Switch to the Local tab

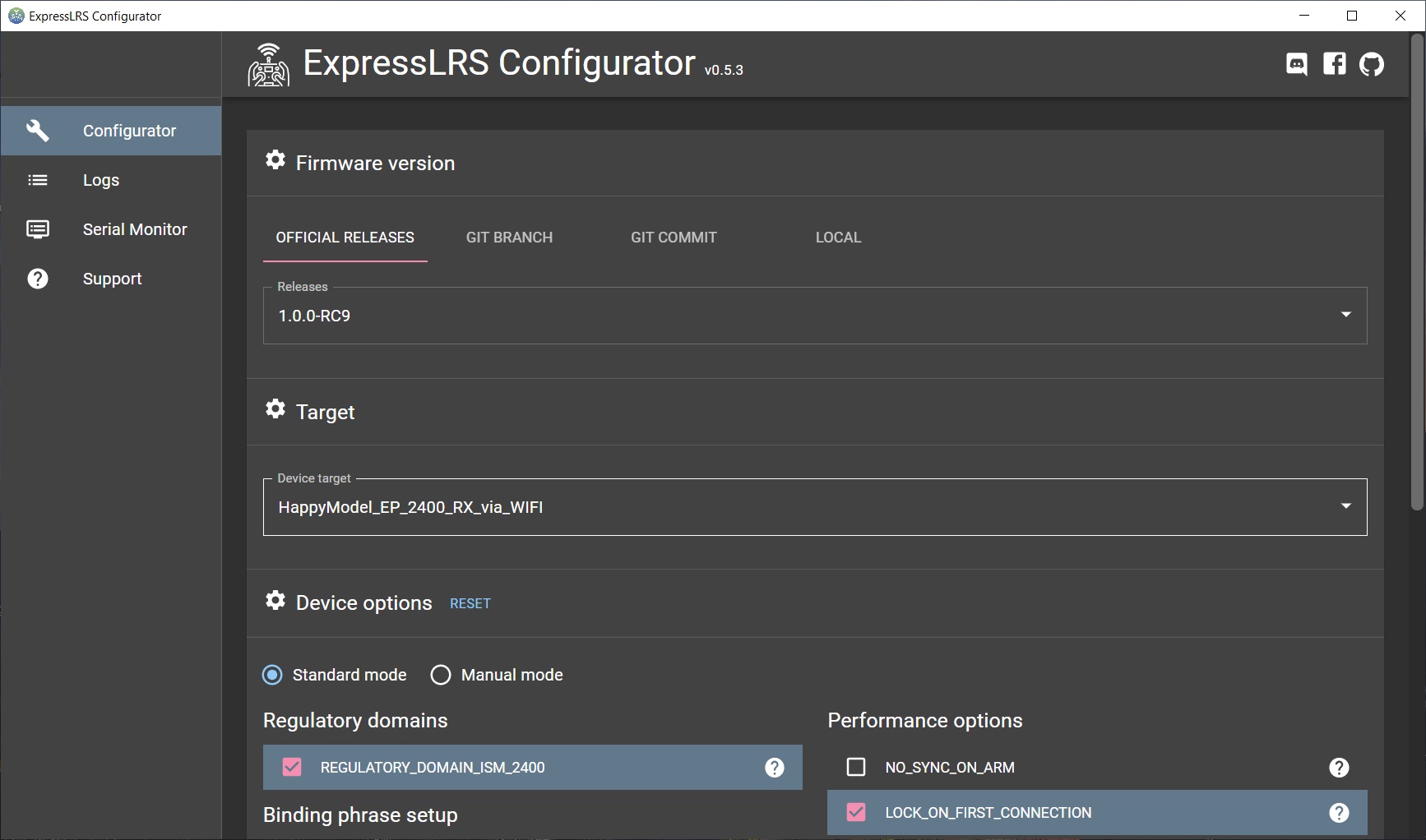click(x=839, y=238)
